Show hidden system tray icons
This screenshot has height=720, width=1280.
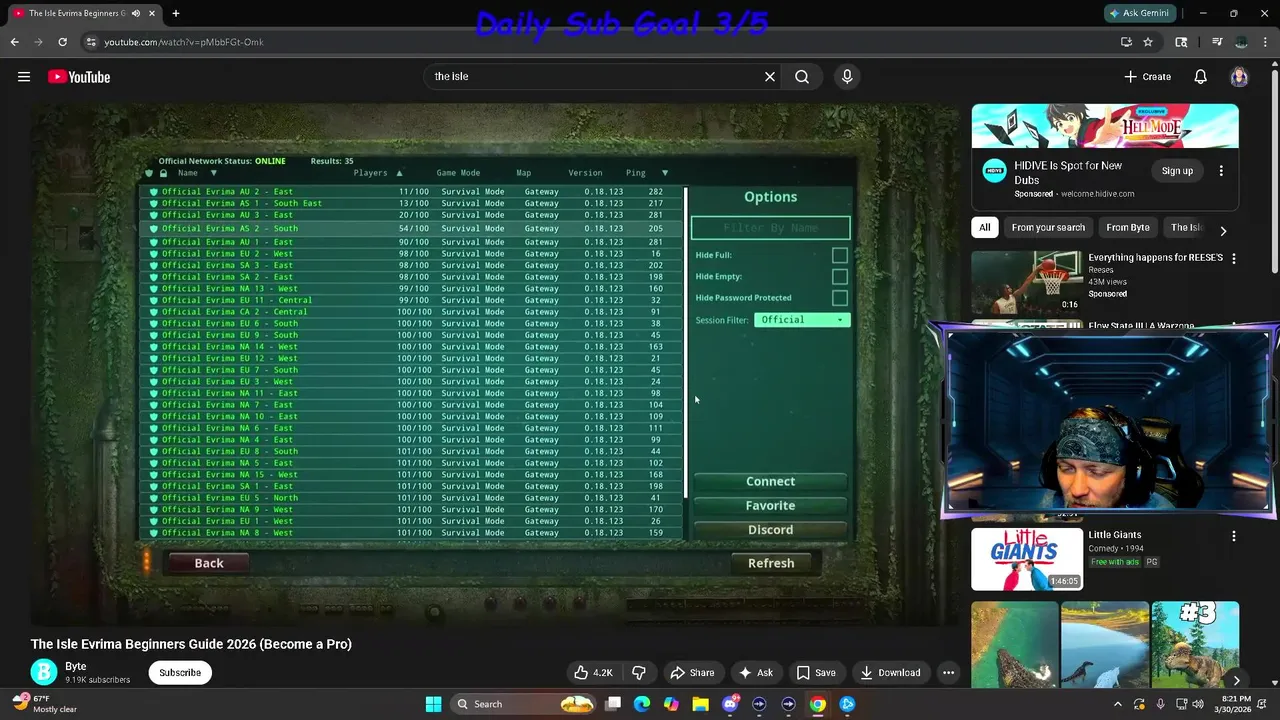pos(1118,704)
